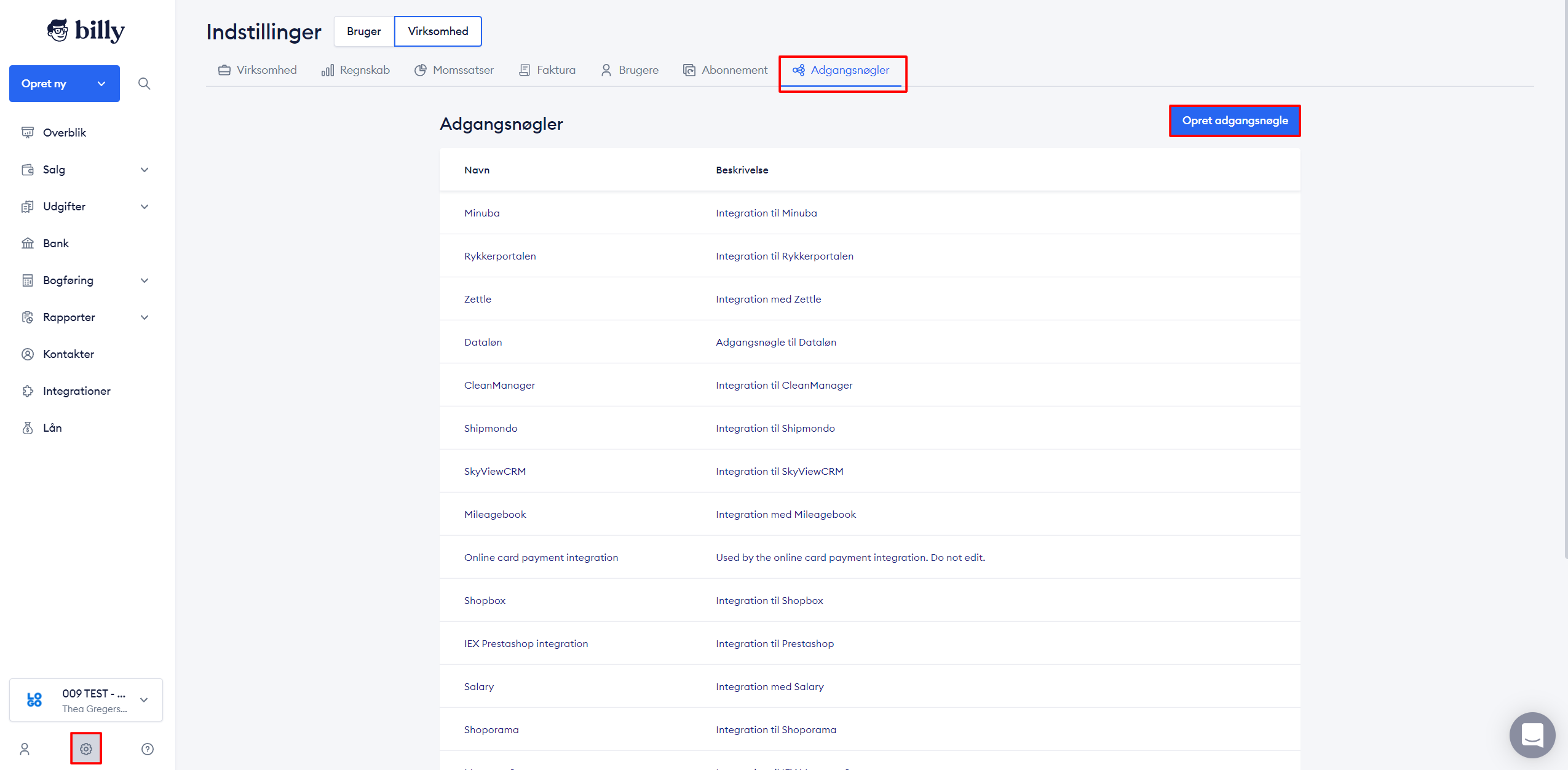Open the 009 TEST company switcher chevron

[x=144, y=700]
